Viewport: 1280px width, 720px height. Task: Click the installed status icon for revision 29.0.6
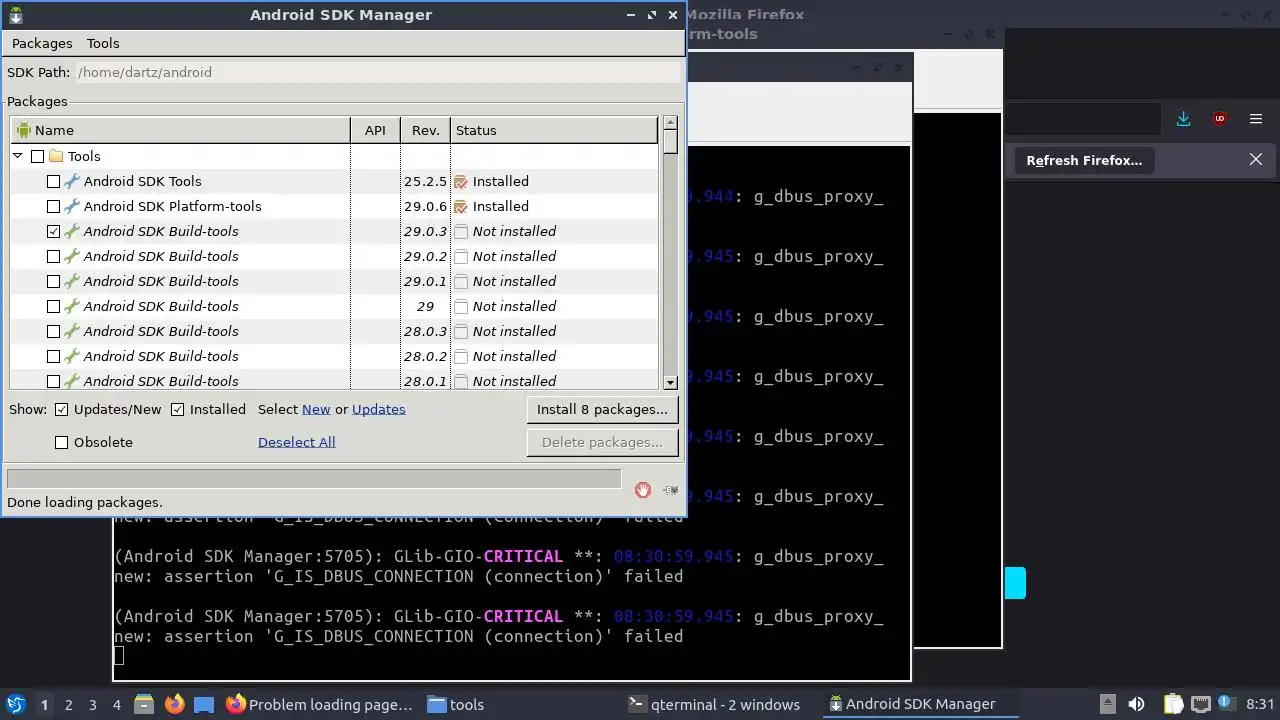pos(461,206)
